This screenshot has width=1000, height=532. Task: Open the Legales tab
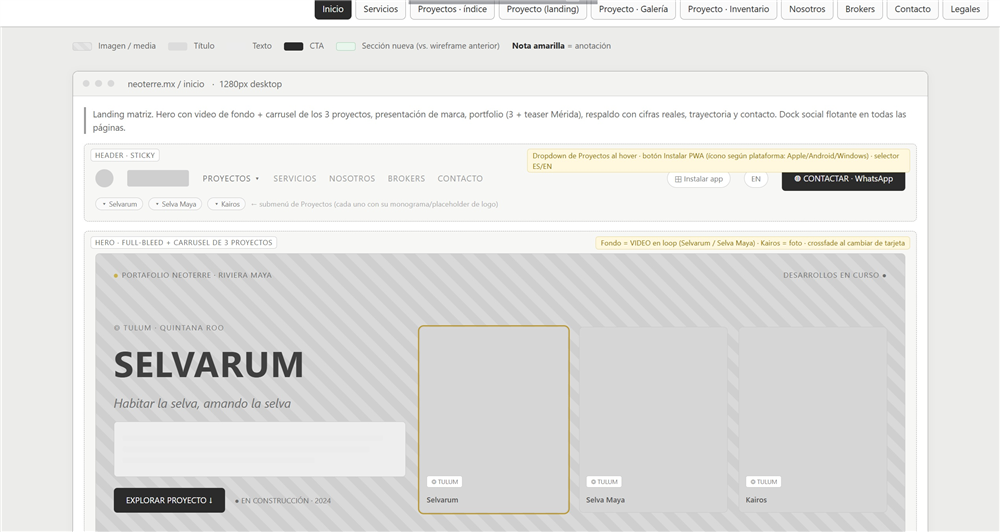click(965, 10)
